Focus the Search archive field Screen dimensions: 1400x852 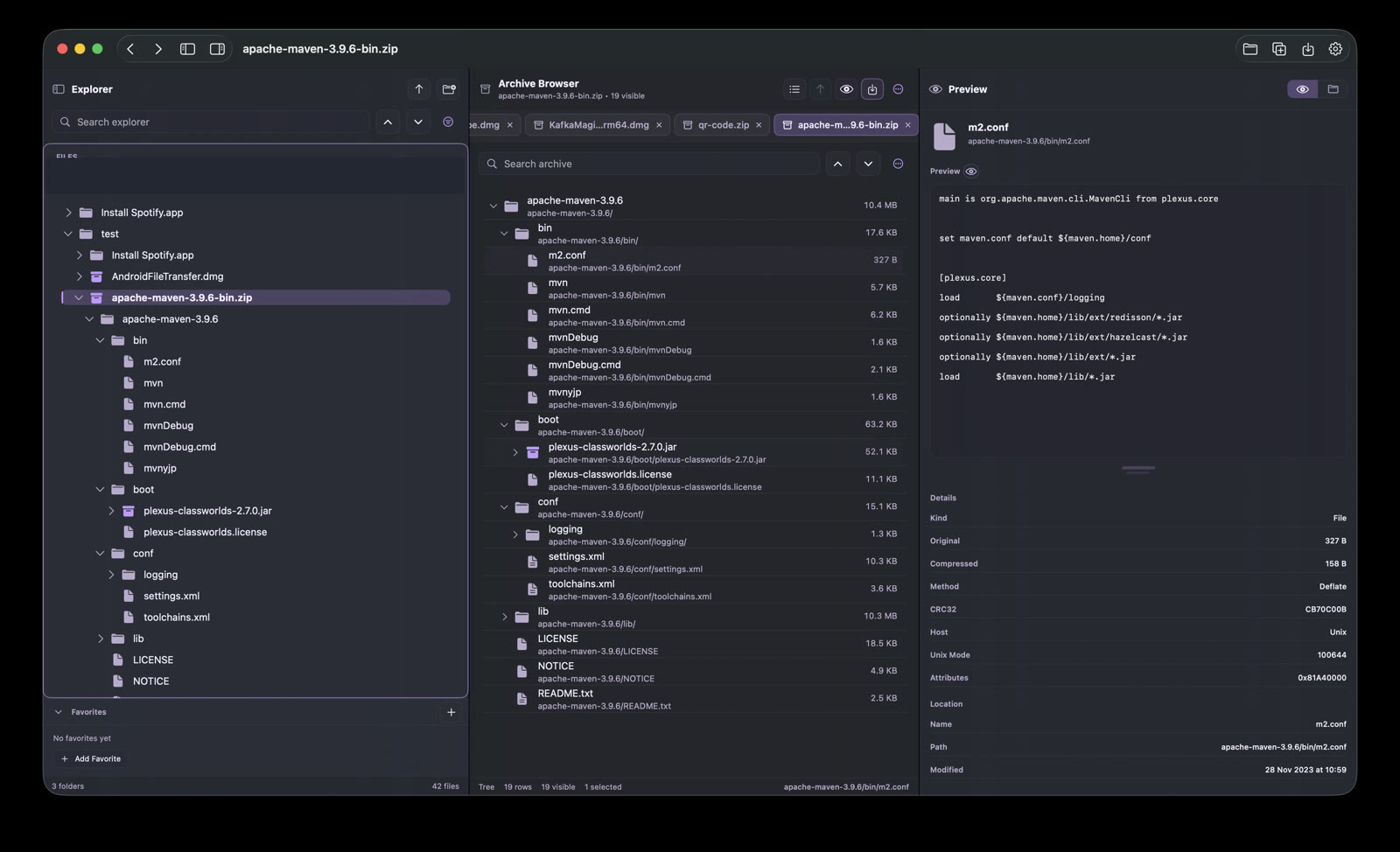tap(649, 164)
